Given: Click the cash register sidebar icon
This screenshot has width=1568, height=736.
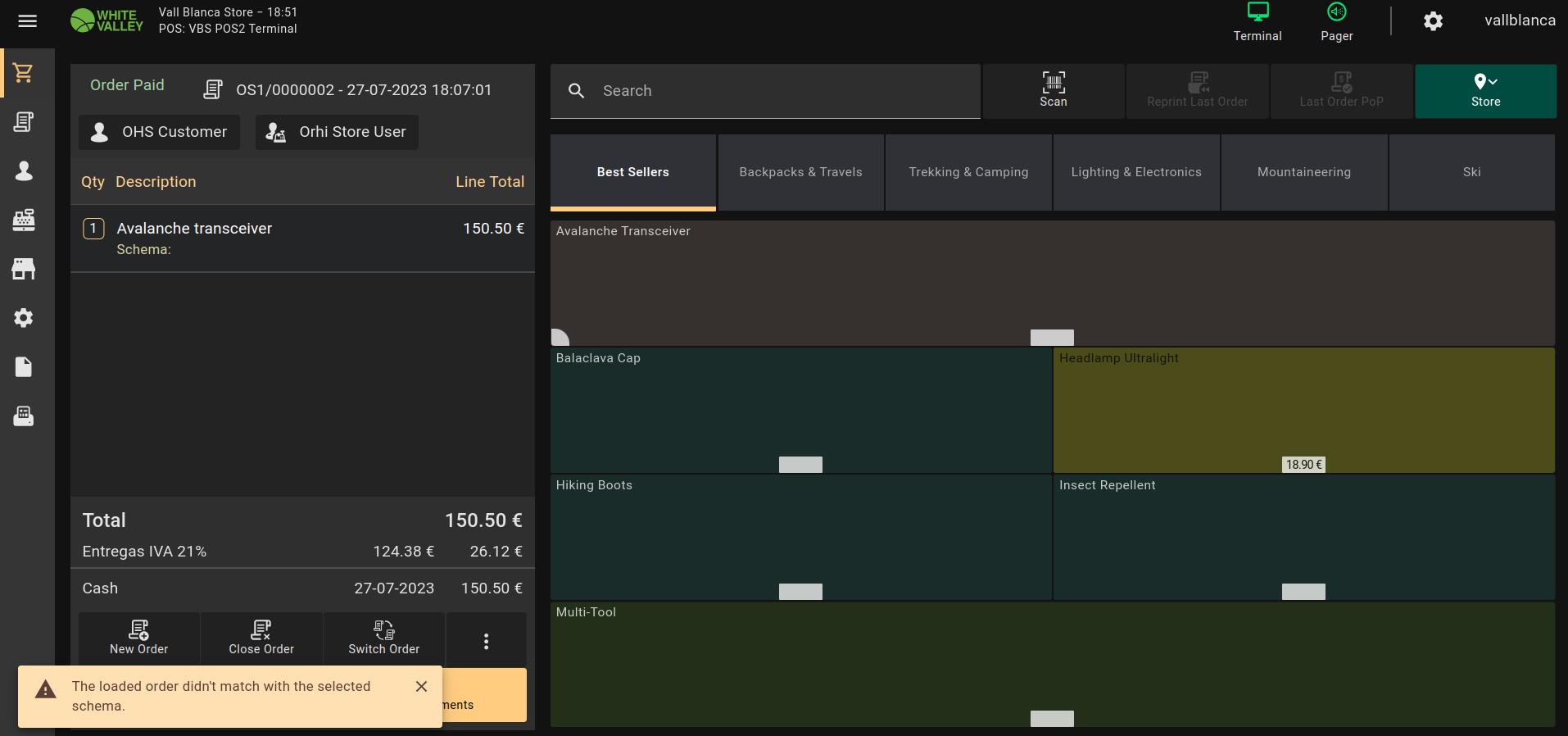Looking at the screenshot, I should [24, 220].
